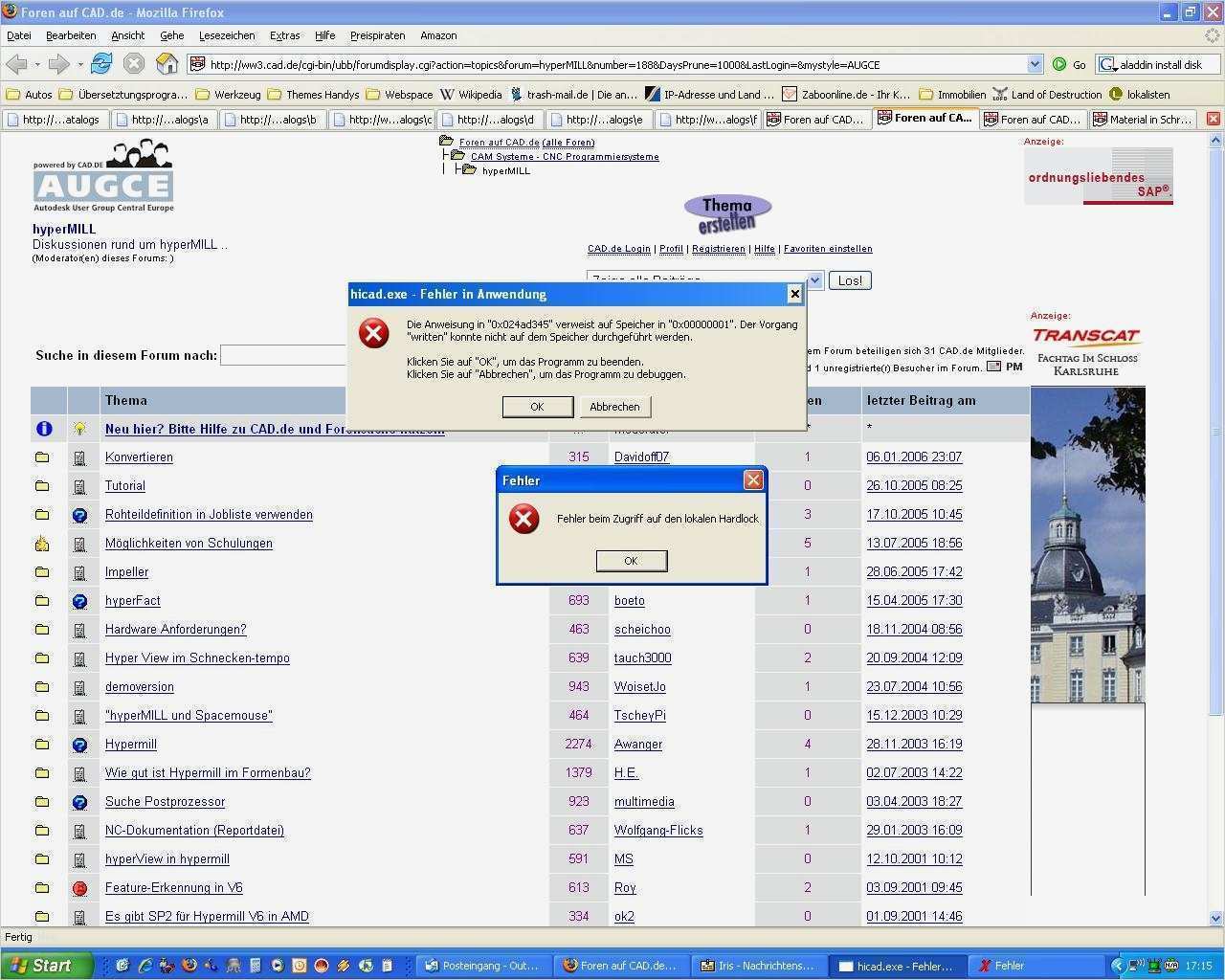Open the URL history dropdown
Screen dimensions: 1225x980
(x=1035, y=64)
